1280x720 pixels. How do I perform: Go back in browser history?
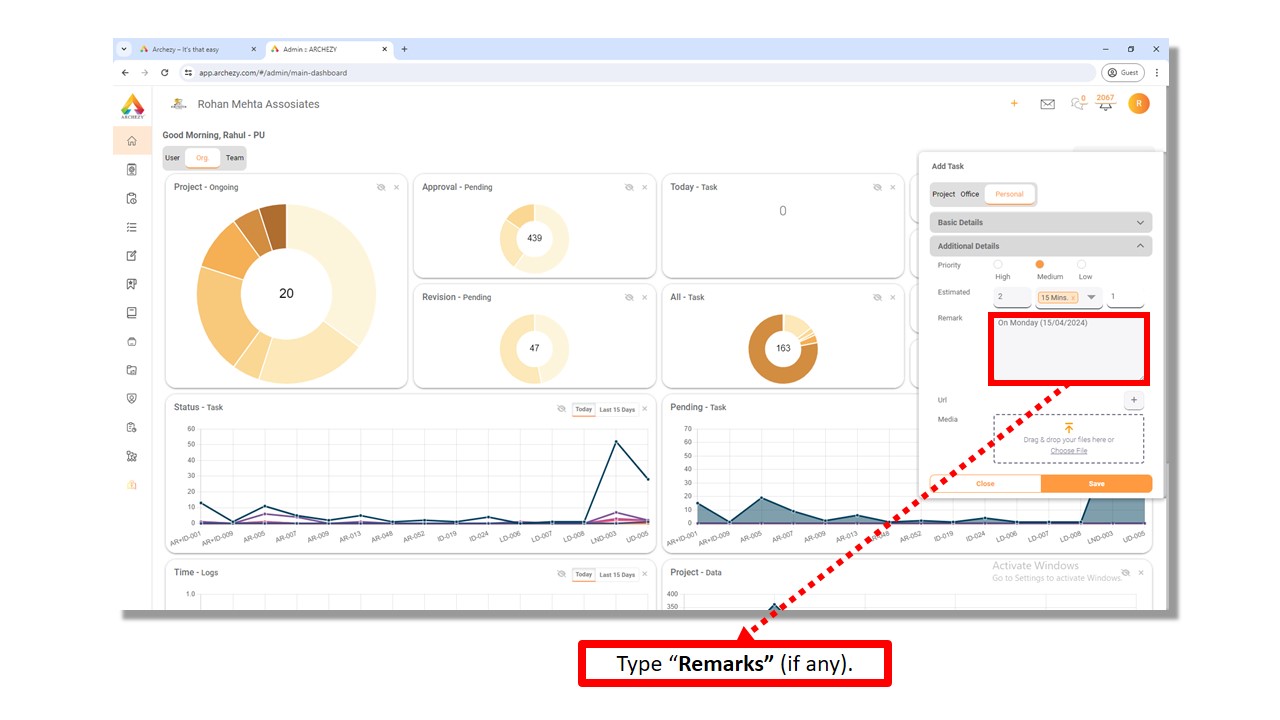click(x=125, y=73)
